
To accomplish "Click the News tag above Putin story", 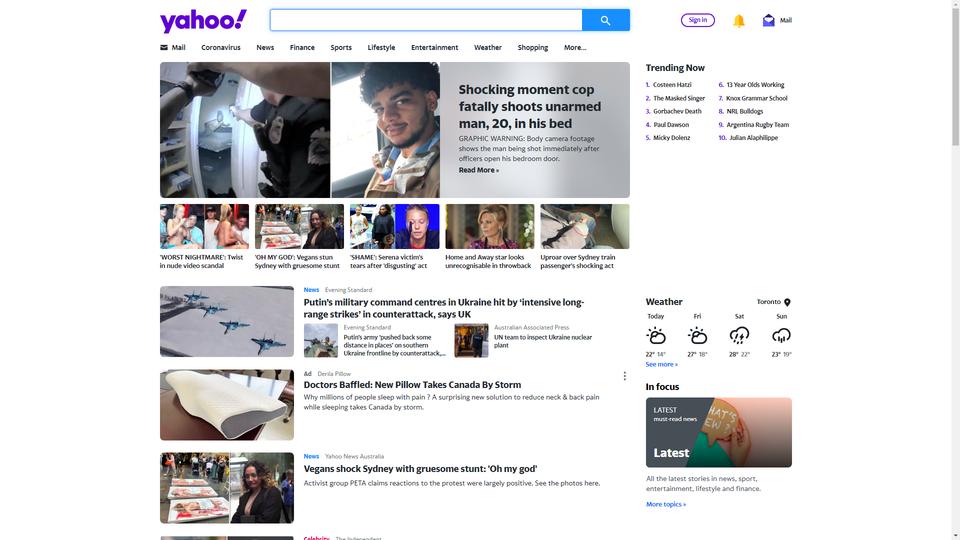I will pos(311,290).
